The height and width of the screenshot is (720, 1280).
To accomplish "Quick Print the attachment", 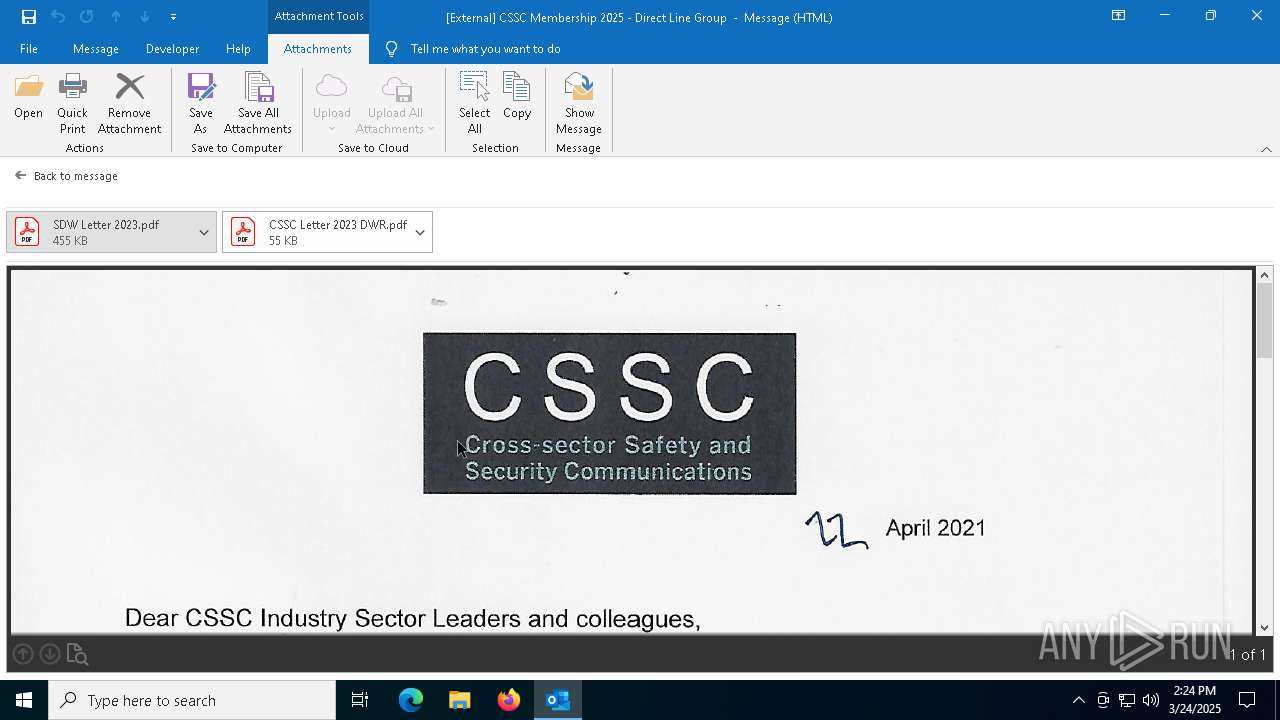I will point(72,104).
